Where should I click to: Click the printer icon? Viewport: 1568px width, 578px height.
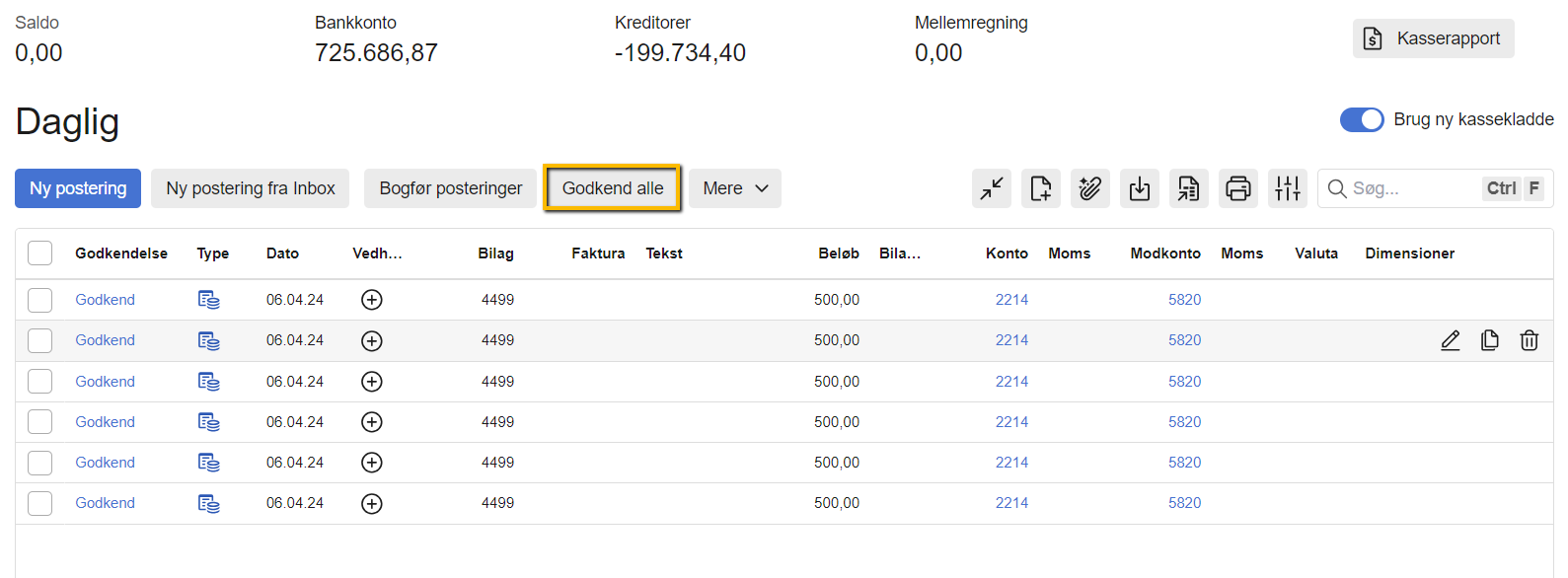[1237, 188]
